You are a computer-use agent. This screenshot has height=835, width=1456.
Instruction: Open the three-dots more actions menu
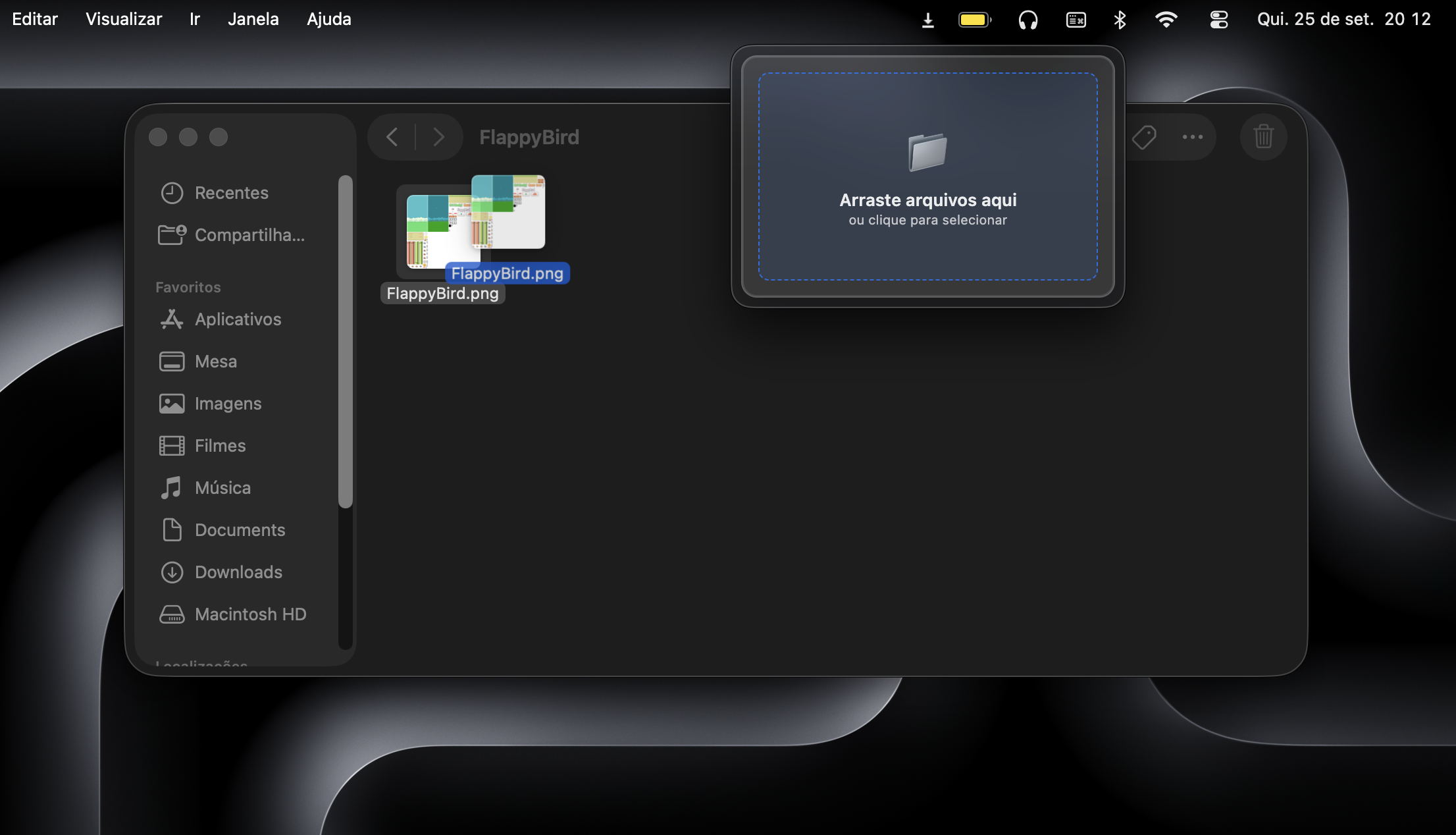click(x=1192, y=137)
